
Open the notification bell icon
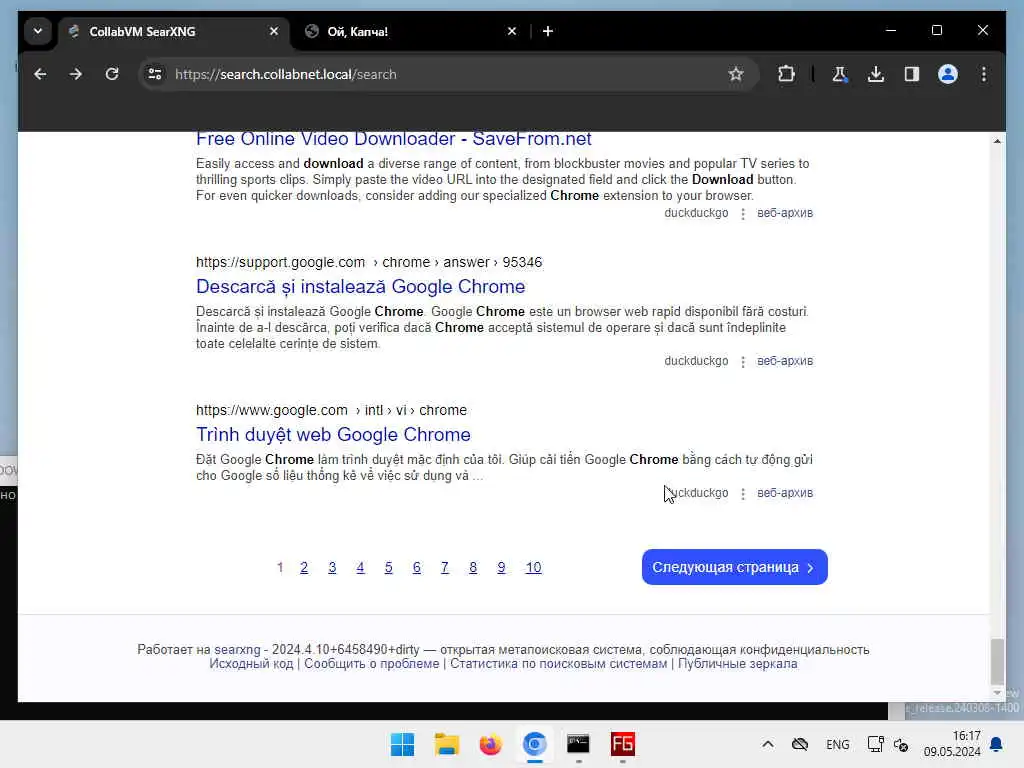pyautogui.click(x=996, y=744)
